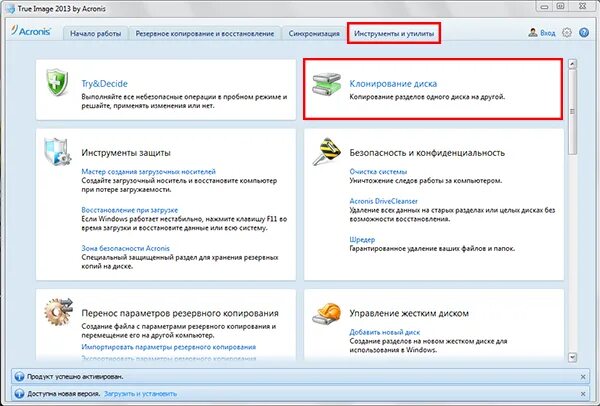Click the Acronis logo
Screen dimensions: 600x406
click(x=31, y=31)
